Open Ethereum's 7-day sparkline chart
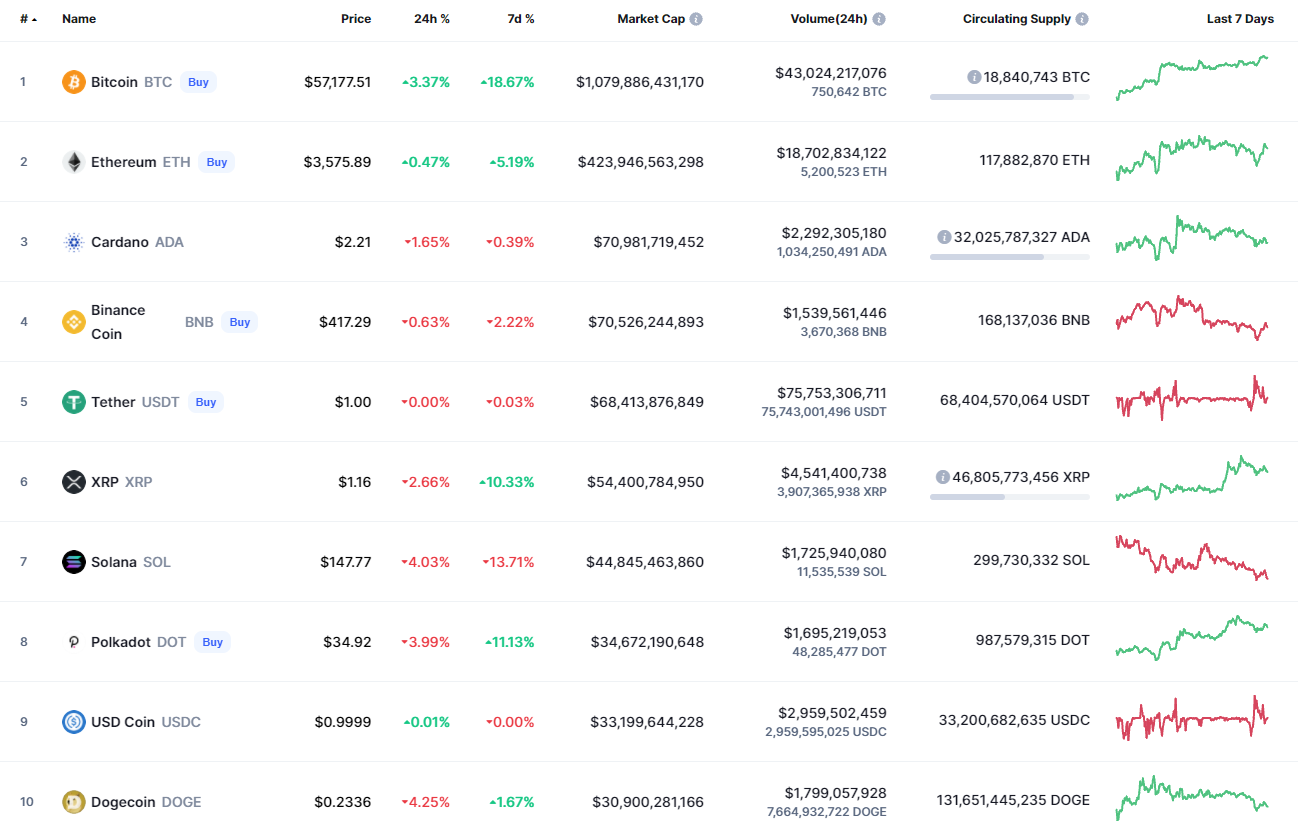Image resolution: width=1298 pixels, height=837 pixels. [x=1192, y=158]
